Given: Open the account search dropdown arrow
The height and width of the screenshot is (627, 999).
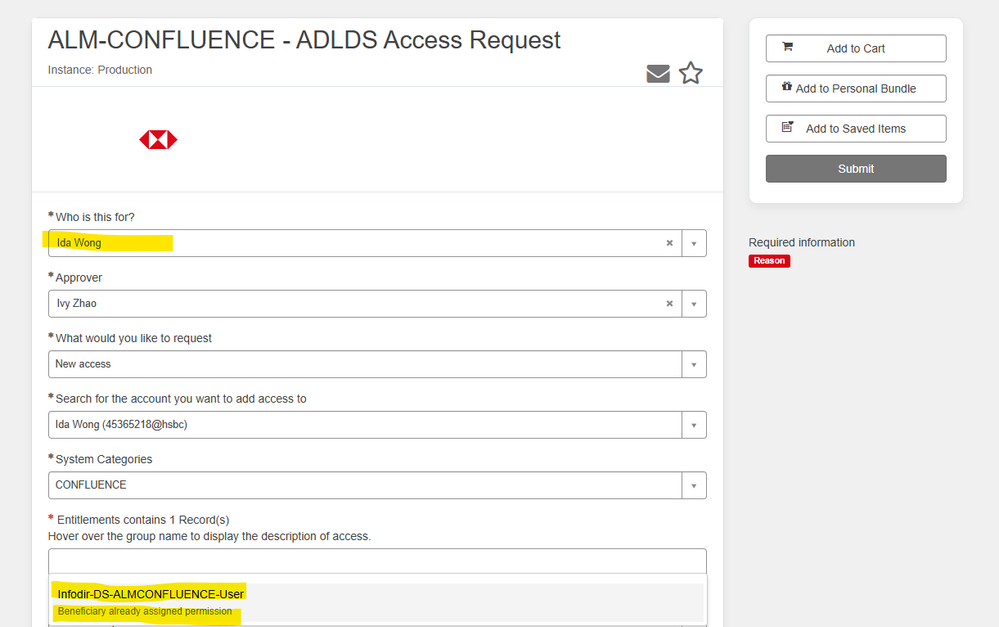Looking at the screenshot, I should [694, 425].
